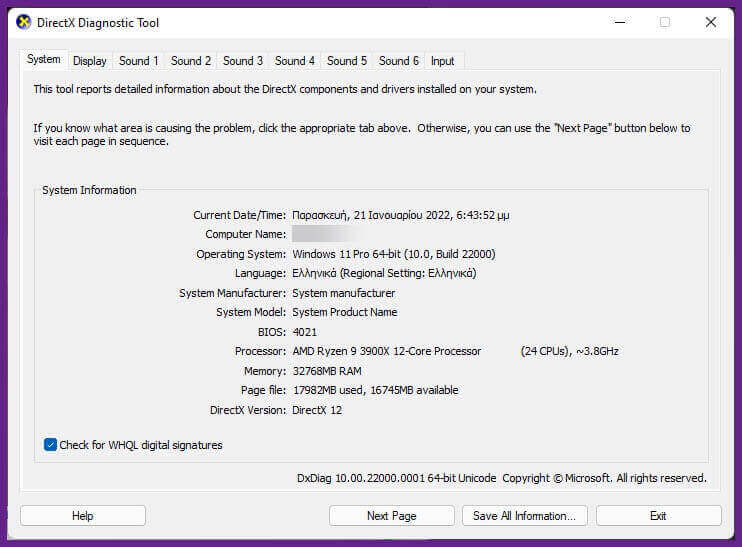Screen dimensions: 742x547
Task: Toggle Check for WHQL digital signatures checkbox
Action: pyautogui.click(x=50, y=445)
